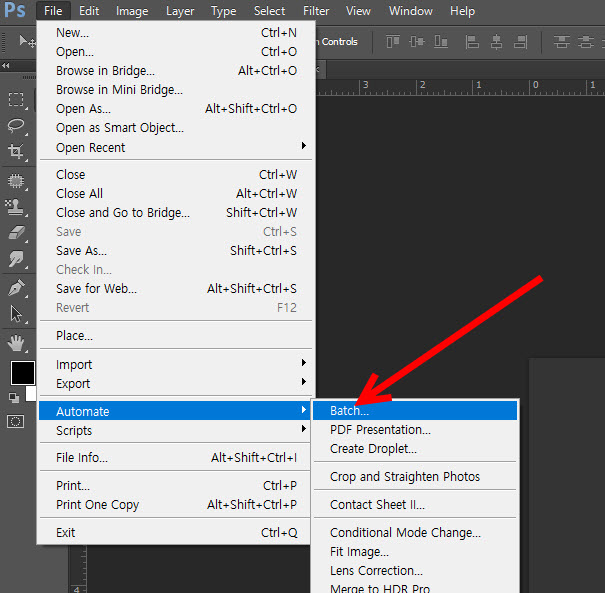Screen dimensions: 605x593
Task: Select the Pen tool
Action: [x=16, y=288]
